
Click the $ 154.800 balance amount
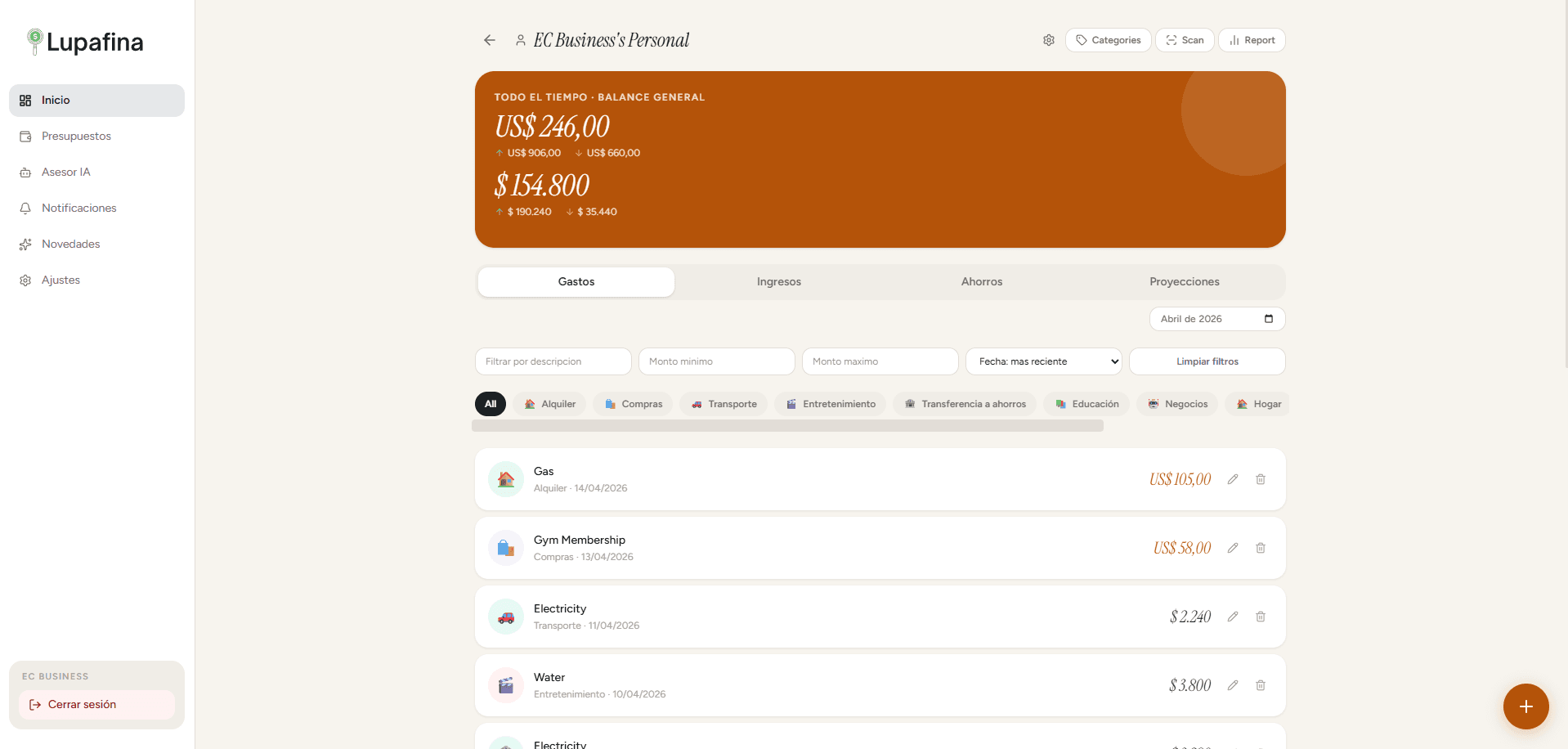click(541, 186)
